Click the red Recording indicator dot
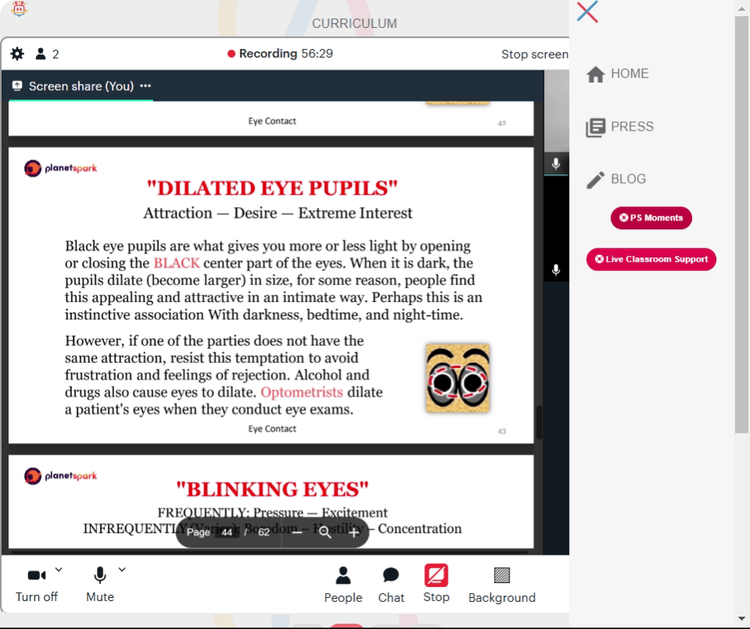This screenshot has width=750, height=629. (231, 54)
